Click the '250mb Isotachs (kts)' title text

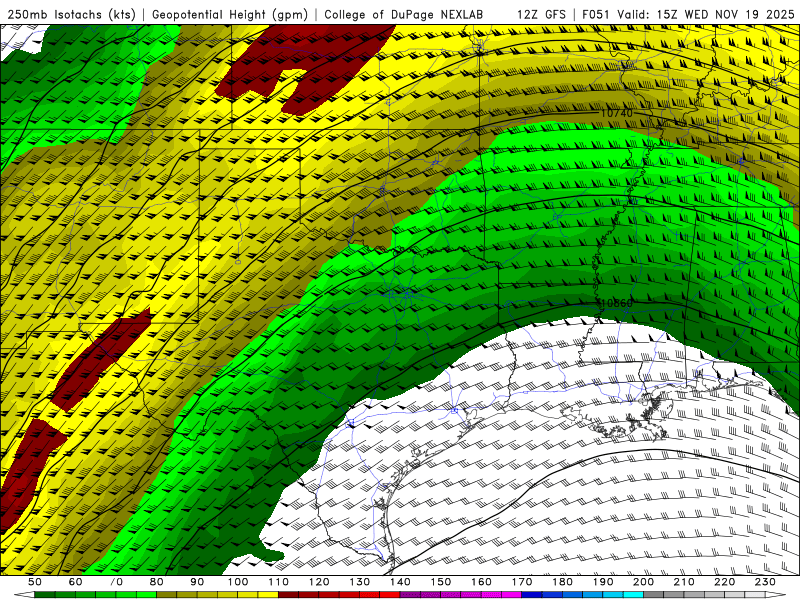(71, 14)
